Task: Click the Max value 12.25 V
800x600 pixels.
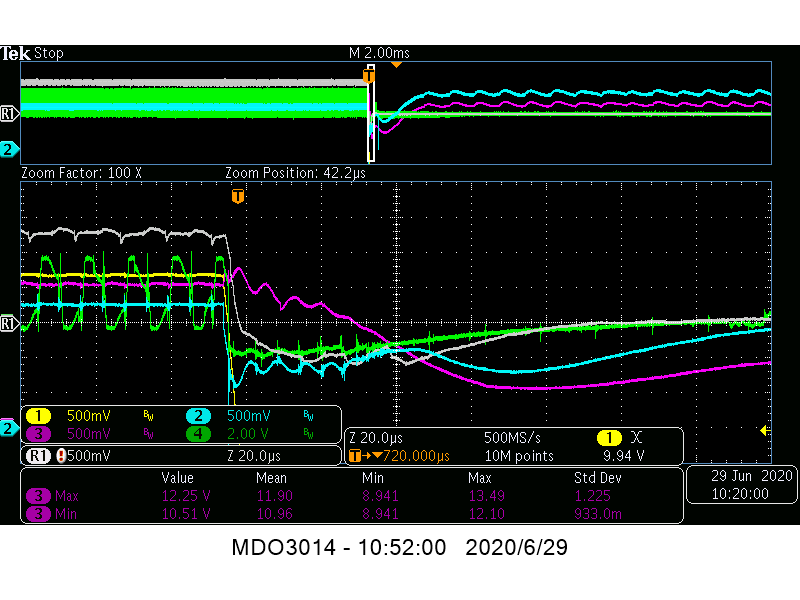Action: (x=186, y=496)
